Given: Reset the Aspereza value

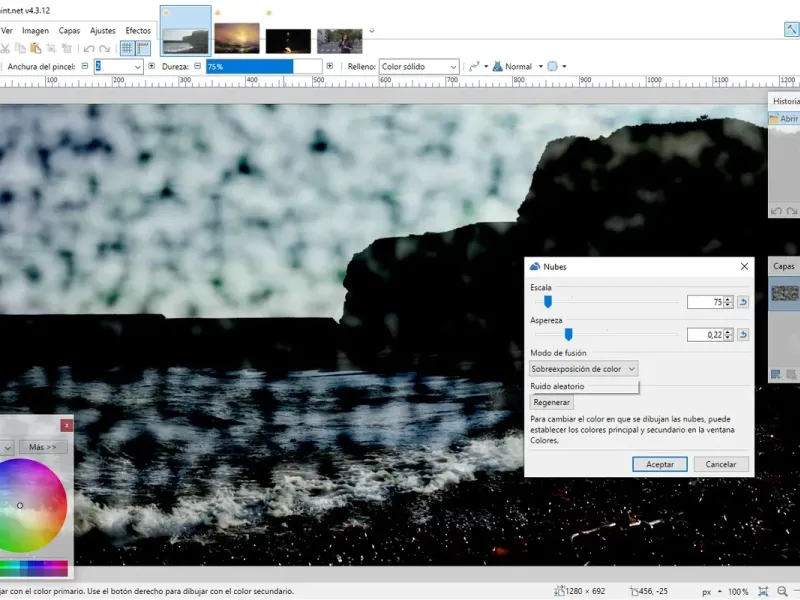Looking at the screenshot, I should click(x=743, y=335).
